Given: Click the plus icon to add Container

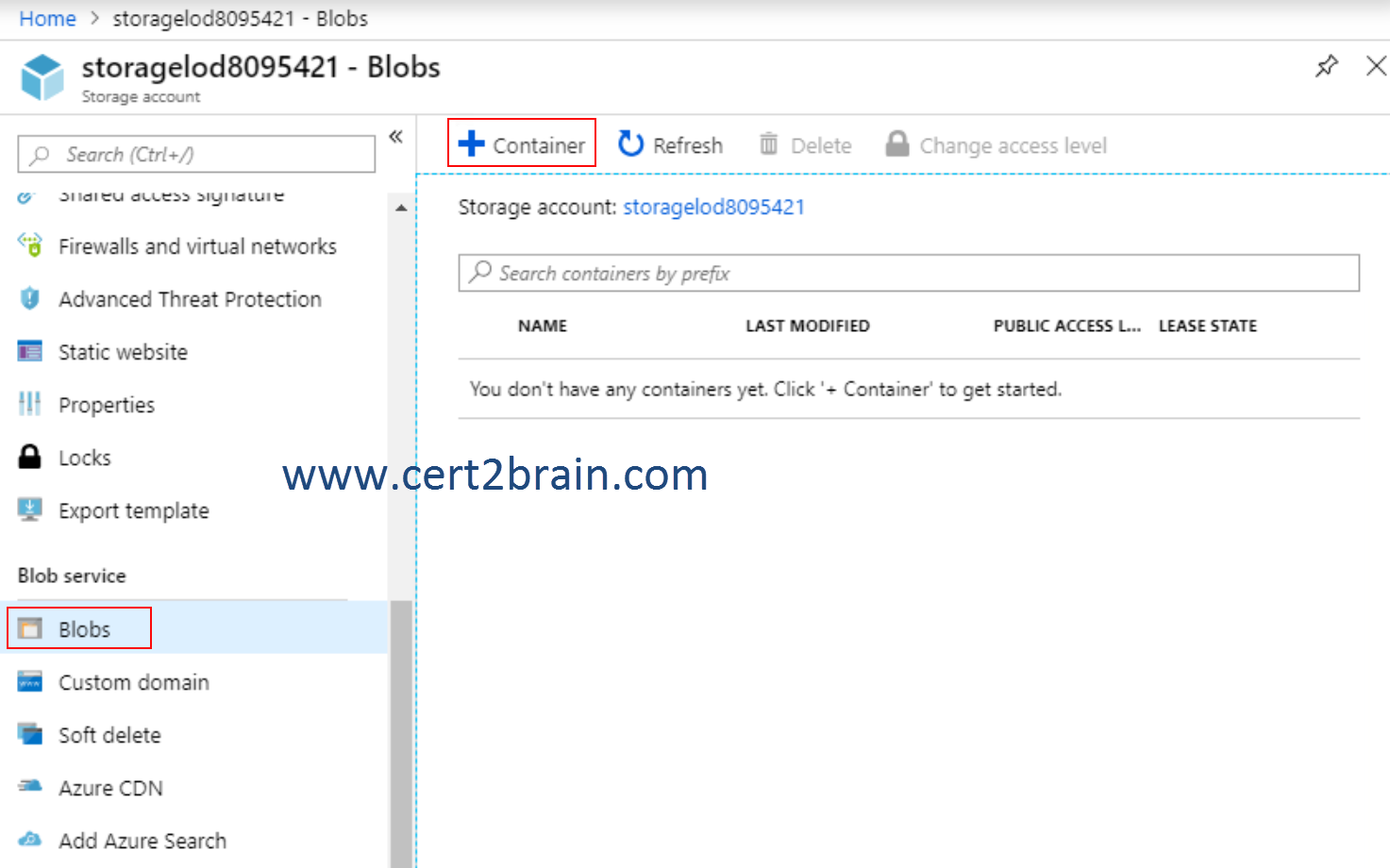Looking at the screenshot, I should [471, 143].
